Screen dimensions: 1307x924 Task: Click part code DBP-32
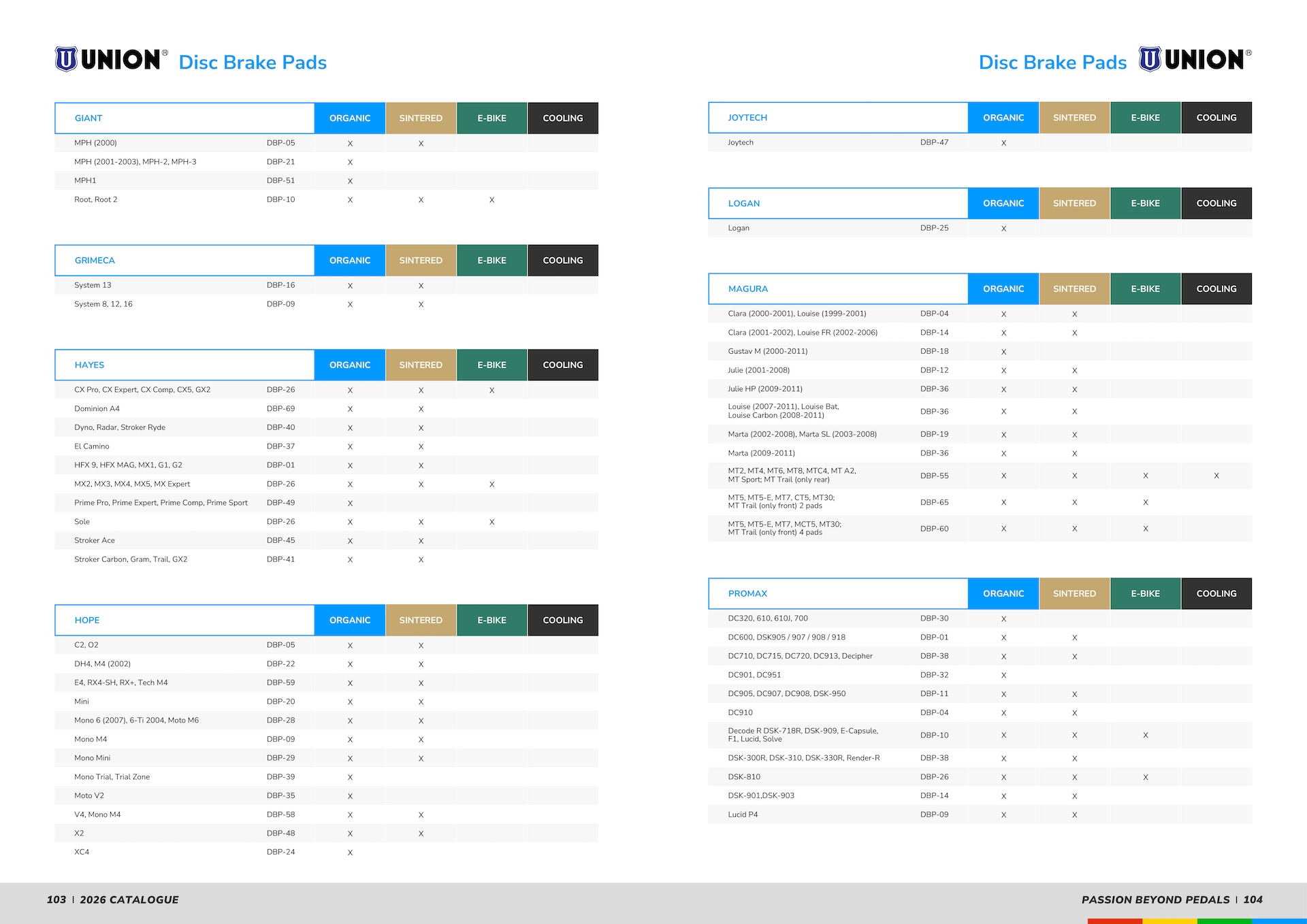click(x=934, y=675)
